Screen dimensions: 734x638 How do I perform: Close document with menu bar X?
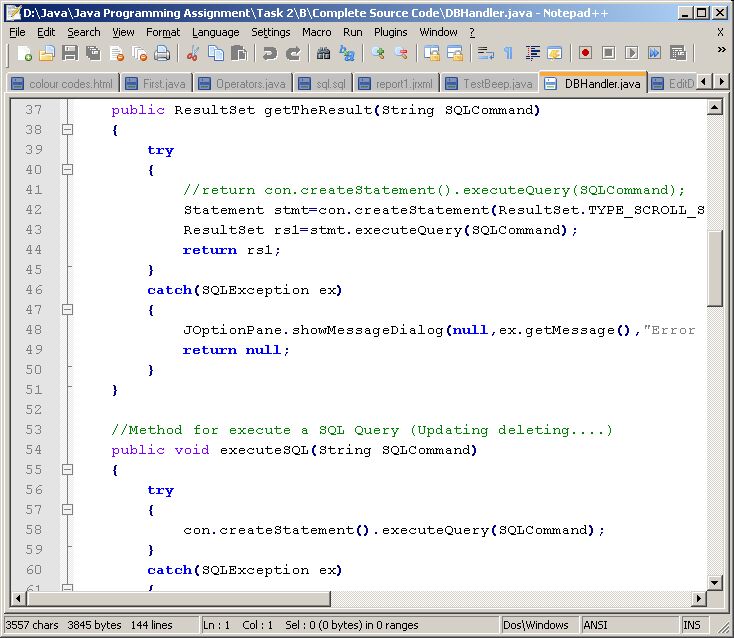720,32
